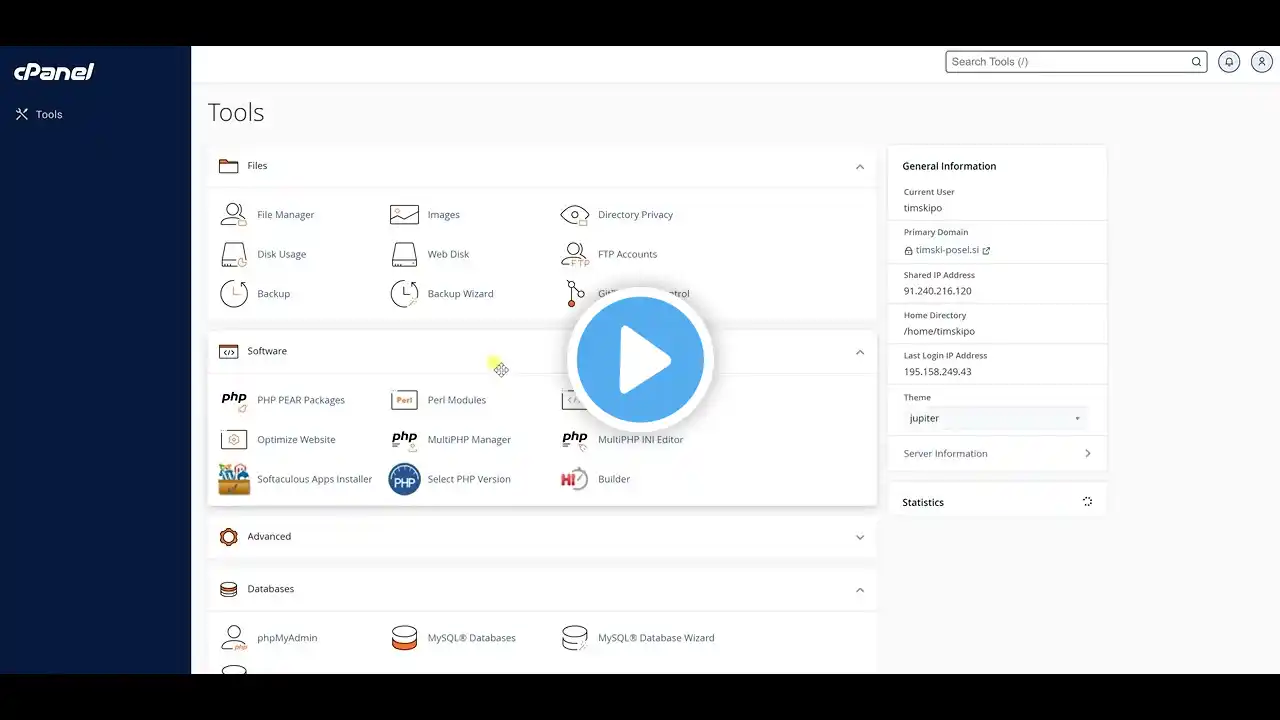The width and height of the screenshot is (1280, 720).
Task: Click the notifications bell icon
Action: [x=1229, y=62]
